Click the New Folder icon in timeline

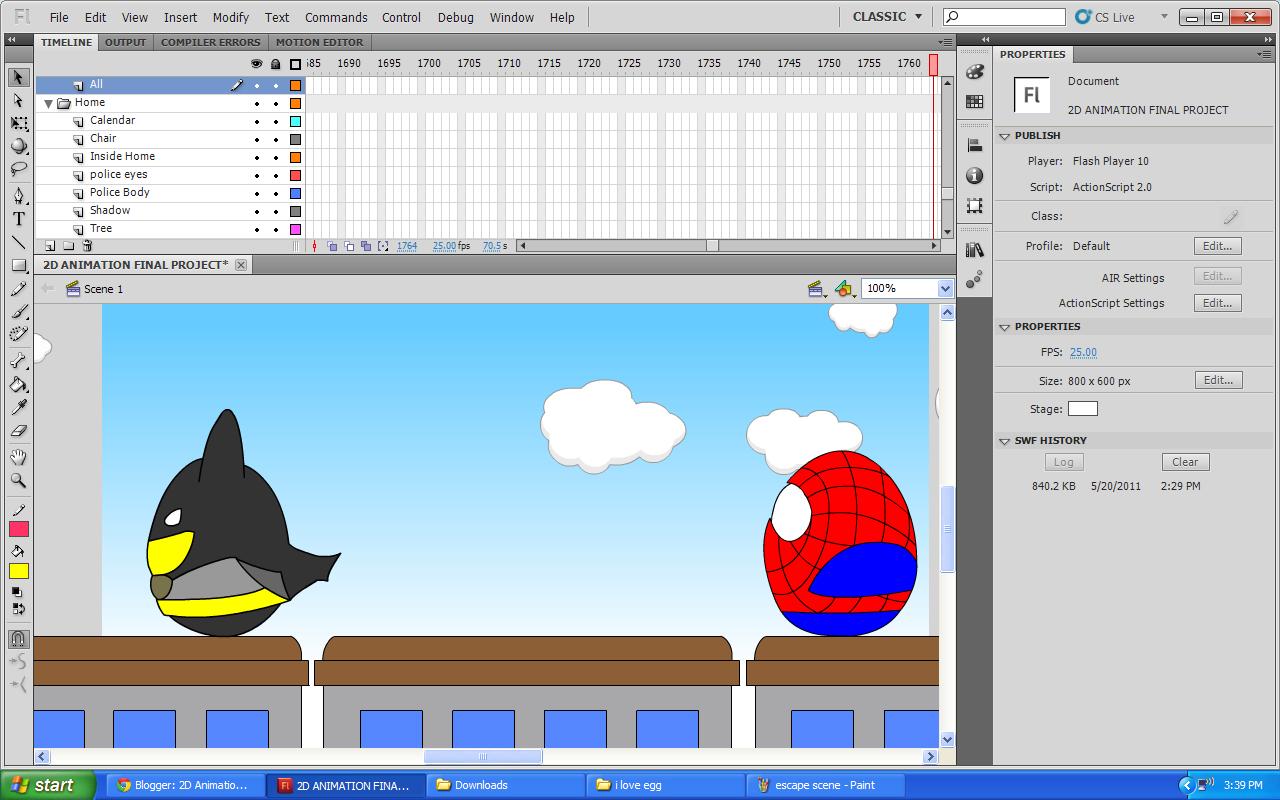click(x=68, y=245)
